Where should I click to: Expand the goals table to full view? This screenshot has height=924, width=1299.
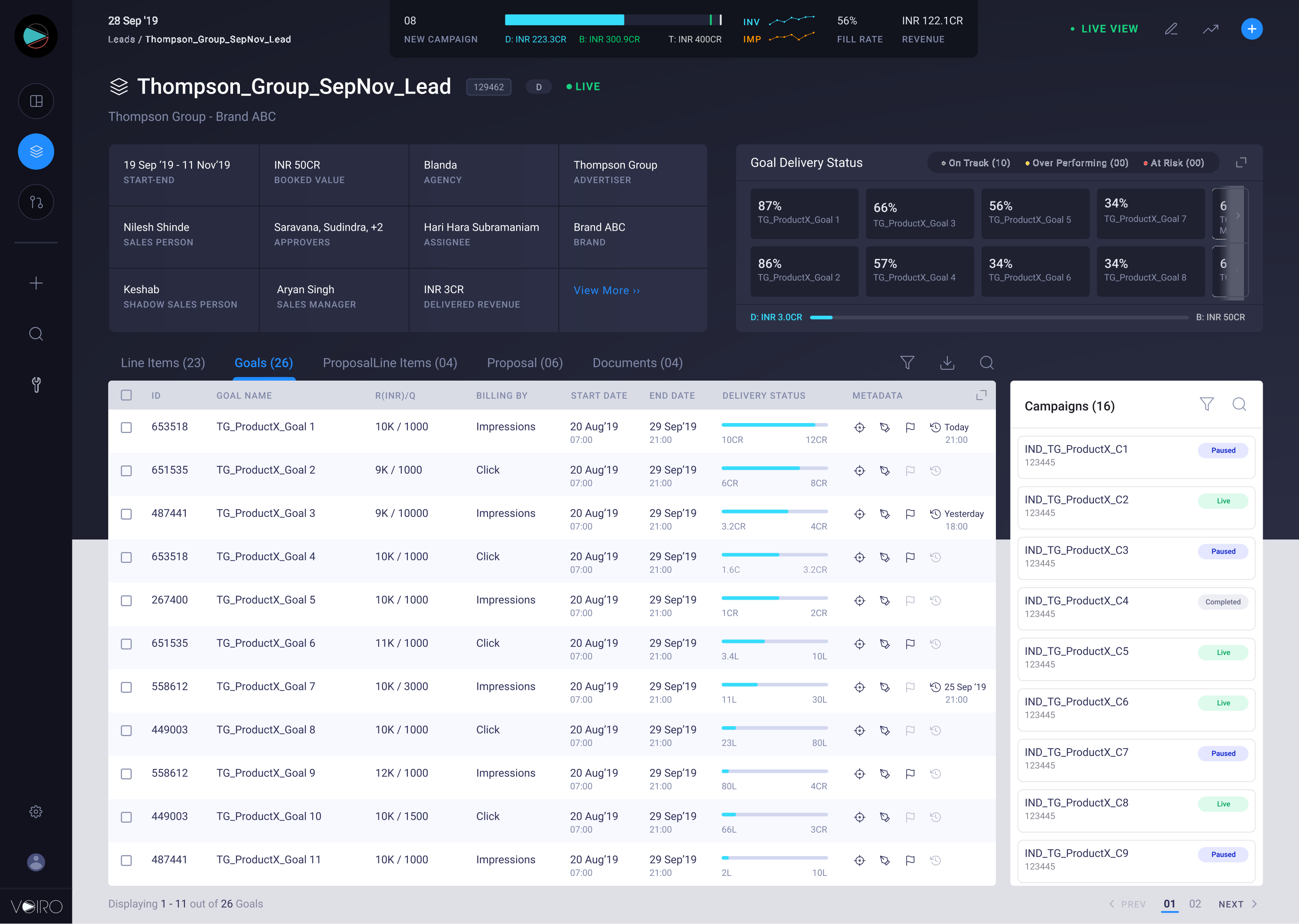(981, 395)
